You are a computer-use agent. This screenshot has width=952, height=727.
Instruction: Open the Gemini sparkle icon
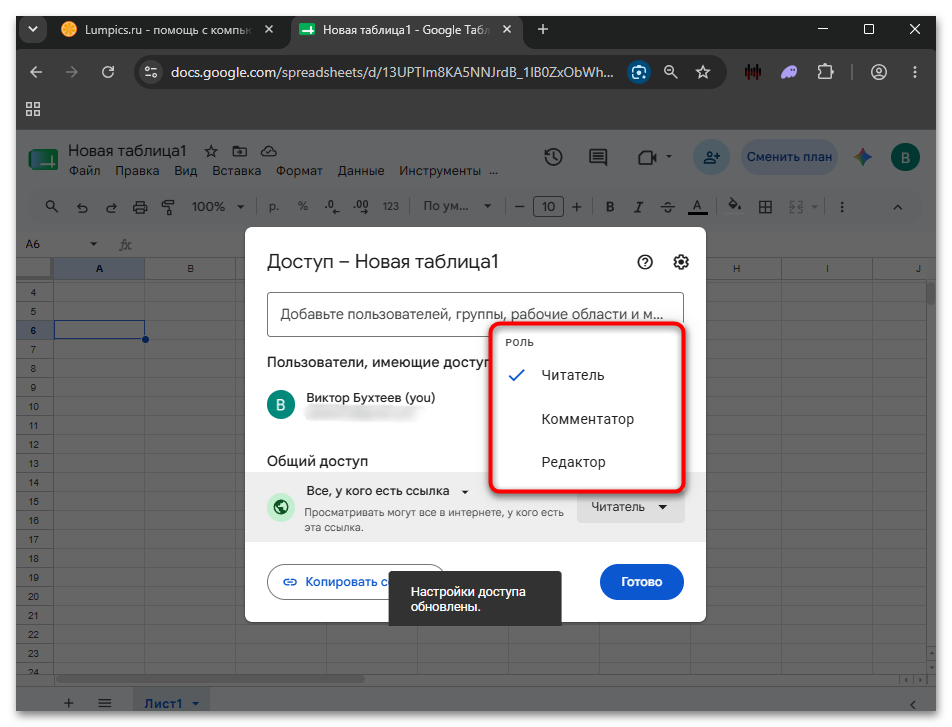click(863, 157)
